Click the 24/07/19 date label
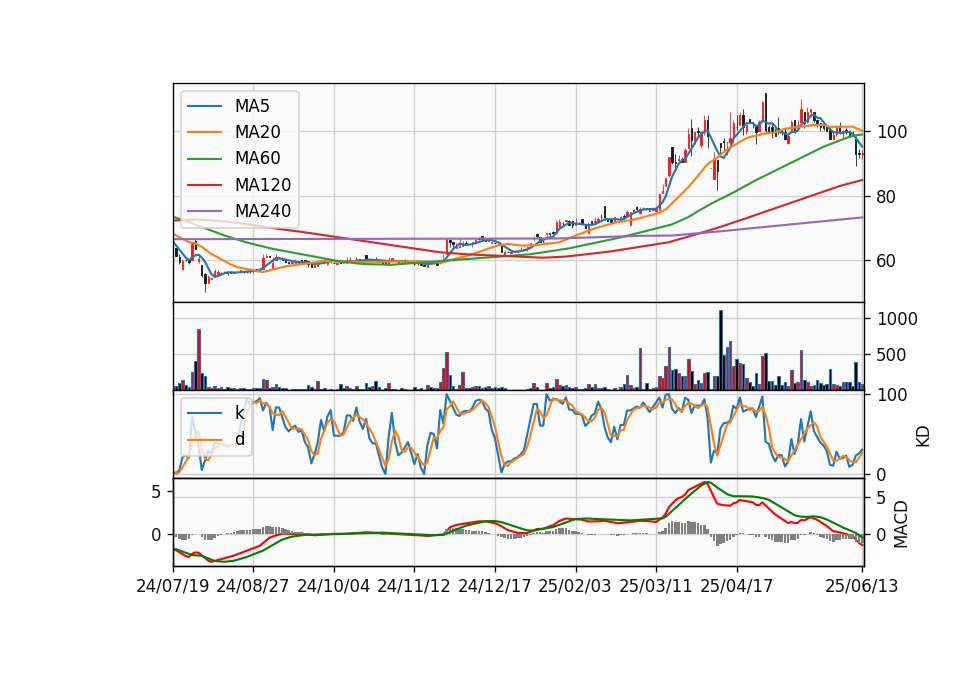The image size is (960, 690). (173, 587)
